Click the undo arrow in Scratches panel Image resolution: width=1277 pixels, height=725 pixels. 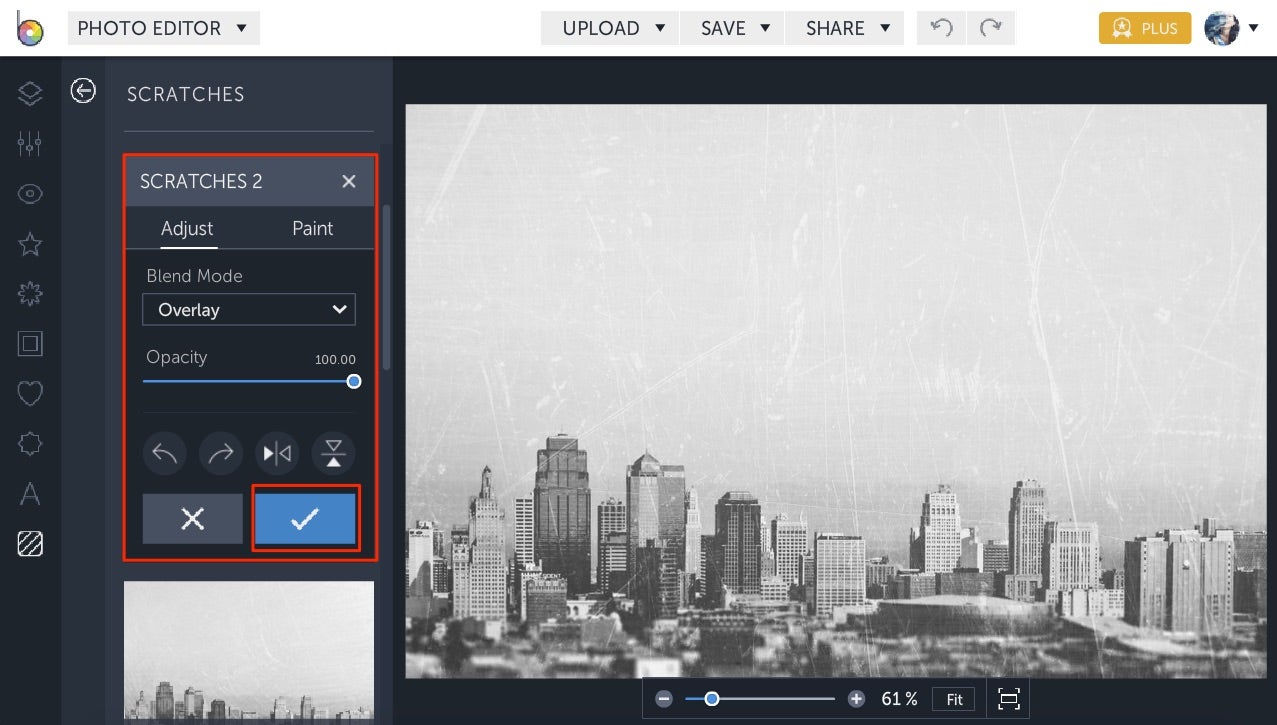tap(164, 453)
